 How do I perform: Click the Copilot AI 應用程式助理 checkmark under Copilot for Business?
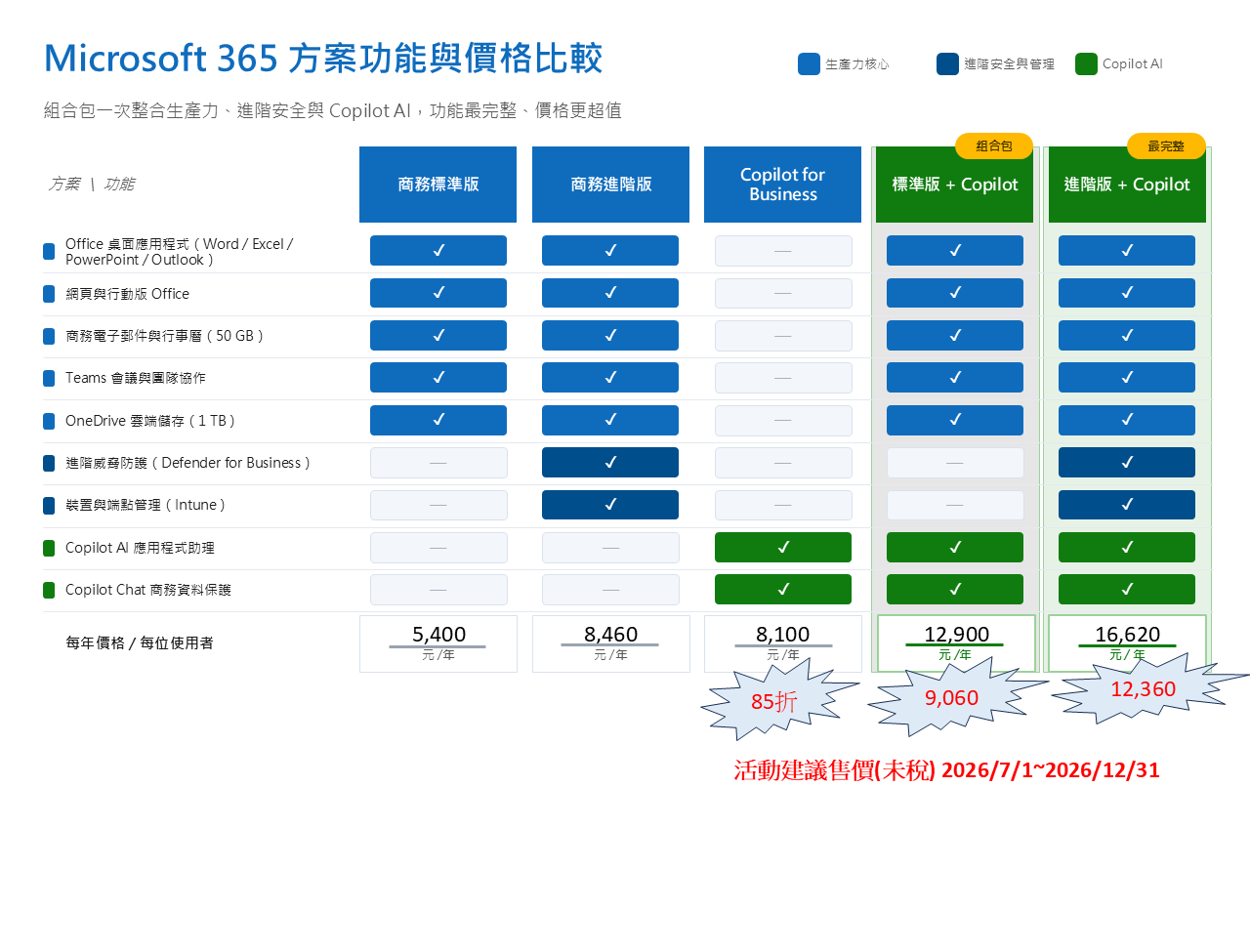(x=783, y=548)
